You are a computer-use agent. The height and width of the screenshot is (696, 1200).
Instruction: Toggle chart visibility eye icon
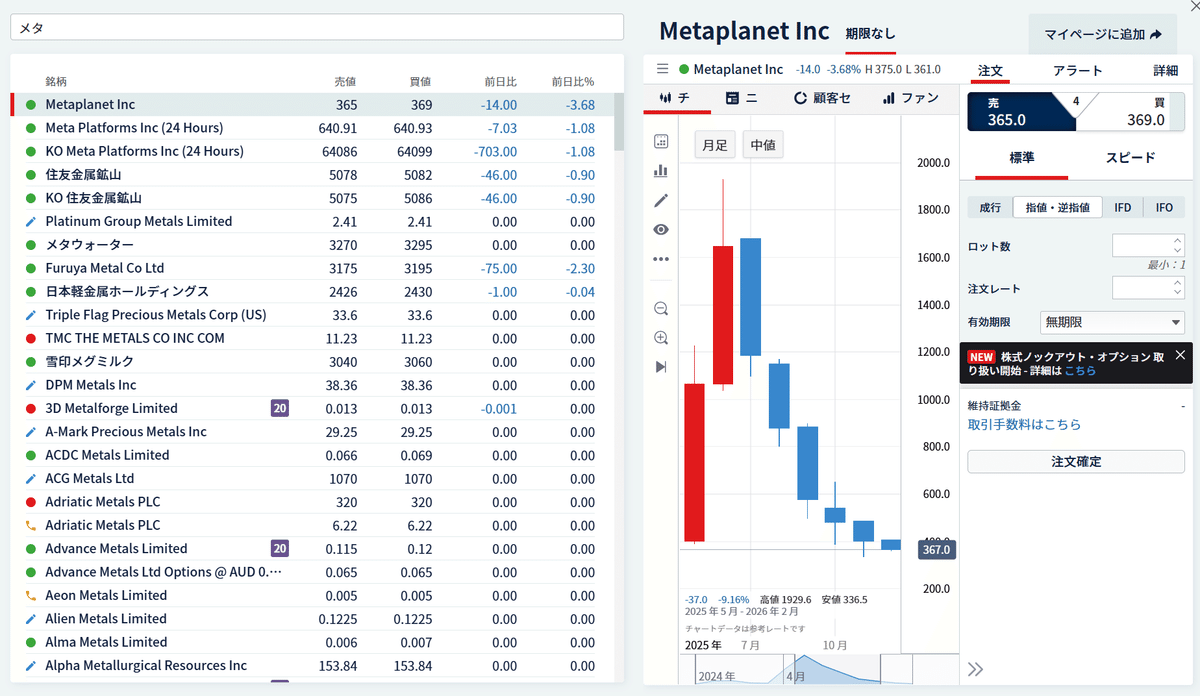pos(660,229)
